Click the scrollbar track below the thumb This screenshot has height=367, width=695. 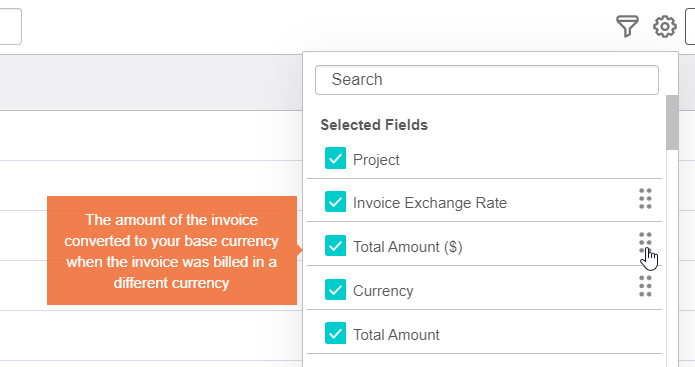(x=672, y=257)
